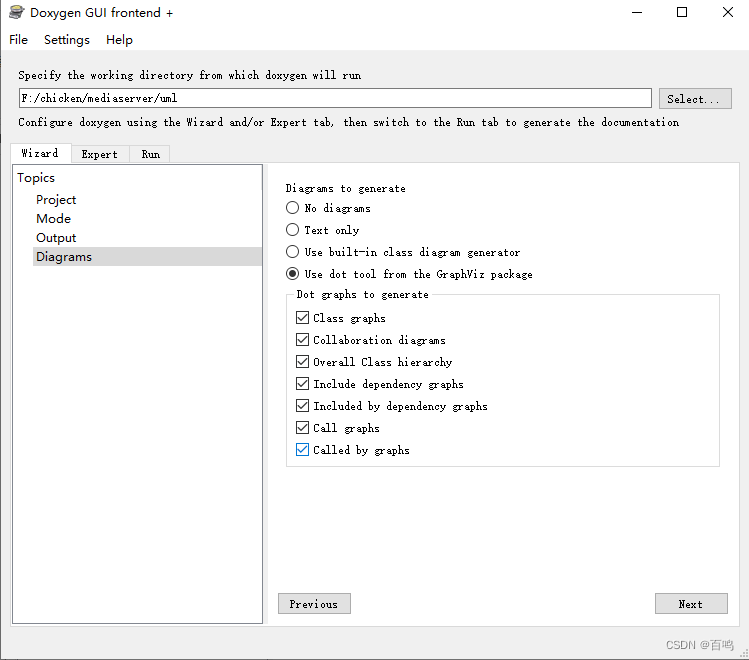This screenshot has width=749, height=660.
Task: Select the Diagrams topic
Action: coord(148,256)
